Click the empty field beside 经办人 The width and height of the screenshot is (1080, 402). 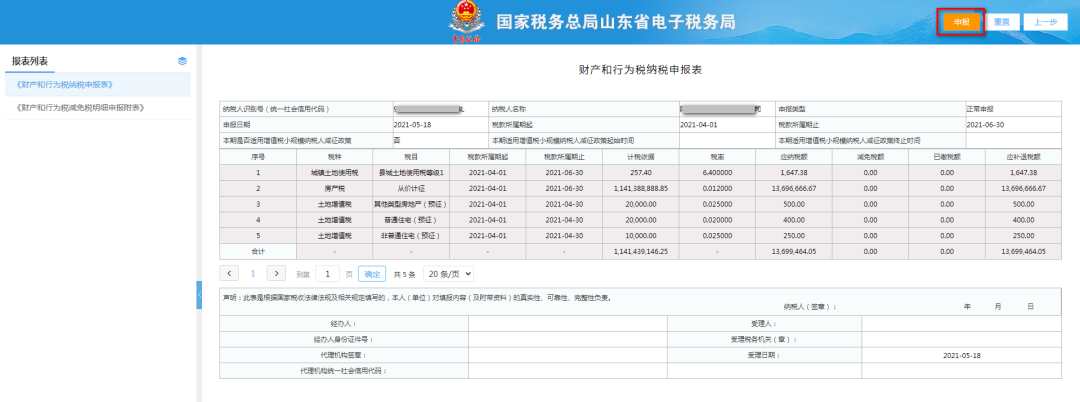tap(568, 324)
